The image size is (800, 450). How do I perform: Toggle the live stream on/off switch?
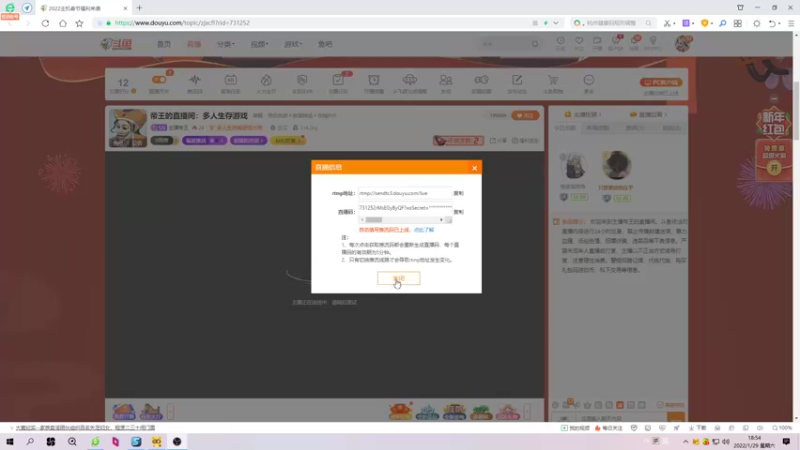click(x=159, y=80)
